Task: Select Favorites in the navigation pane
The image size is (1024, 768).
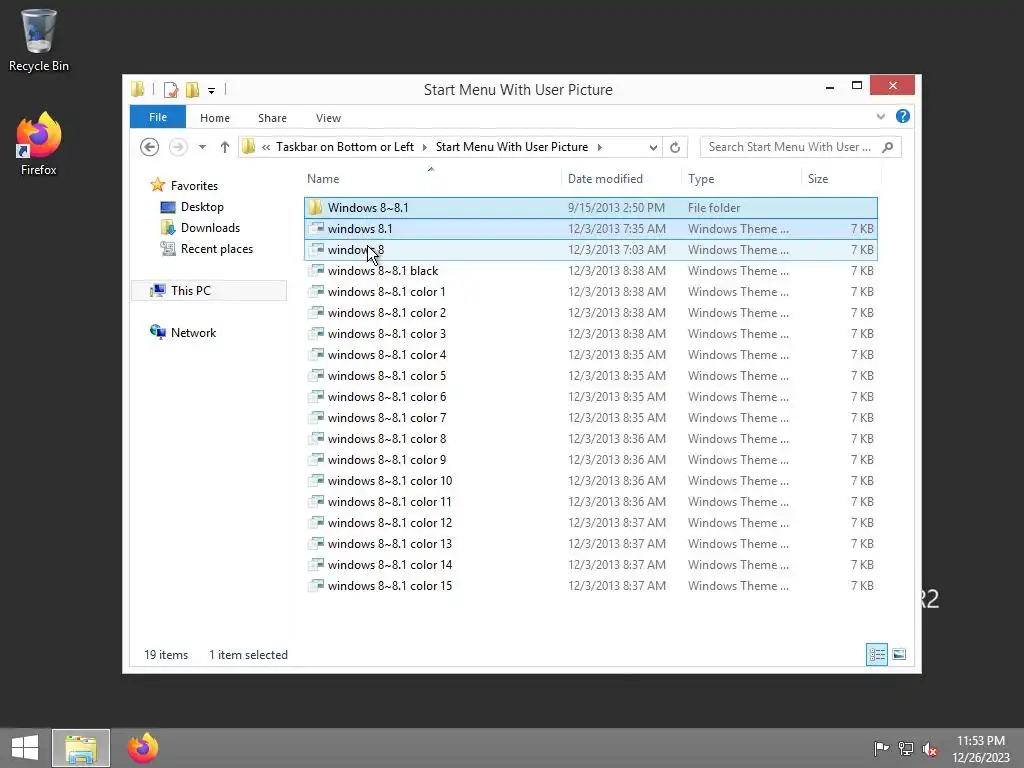Action: pyautogui.click(x=194, y=186)
